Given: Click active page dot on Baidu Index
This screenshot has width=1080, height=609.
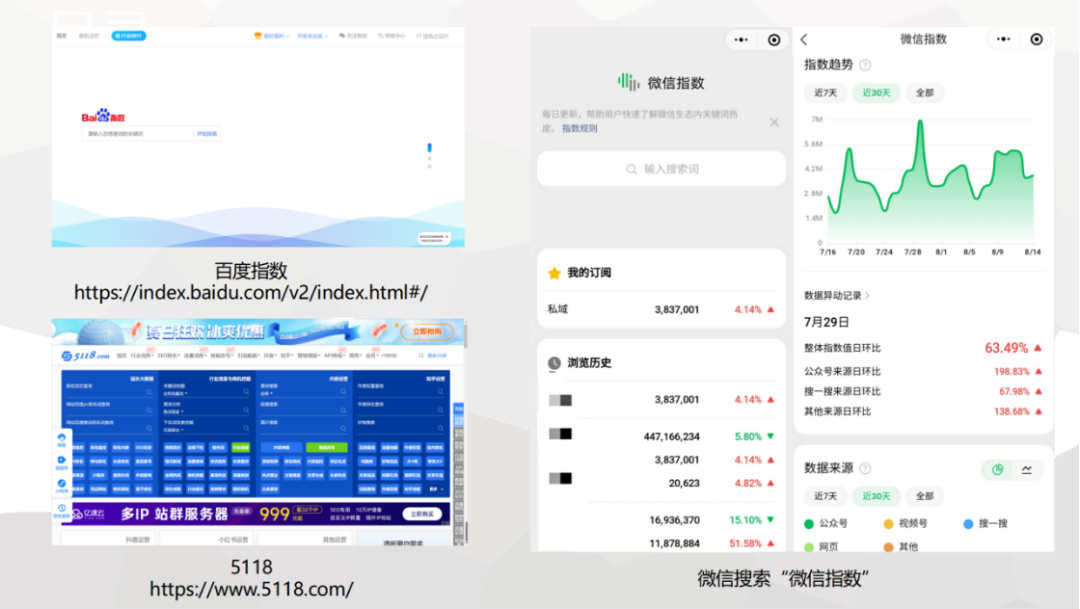Looking at the screenshot, I should [429, 147].
